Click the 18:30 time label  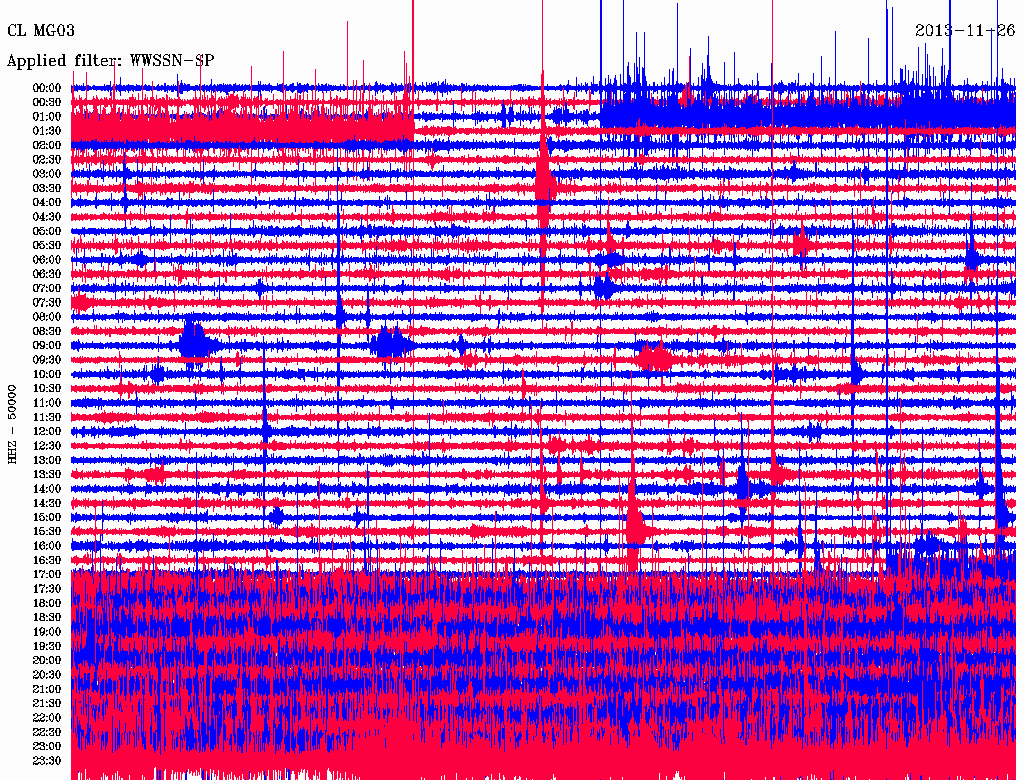click(47, 617)
